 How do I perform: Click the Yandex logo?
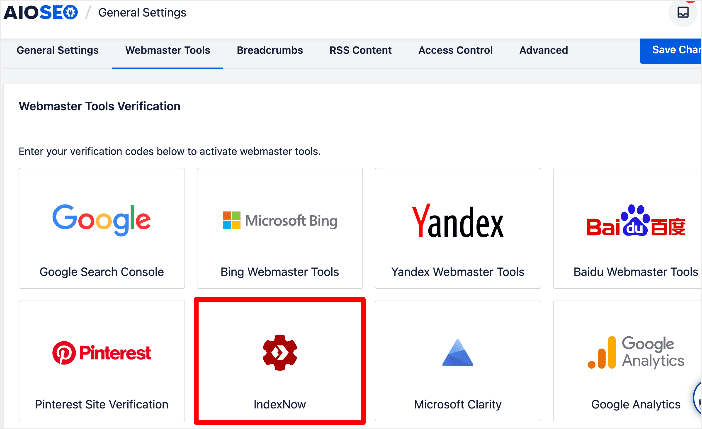pyautogui.click(x=458, y=221)
